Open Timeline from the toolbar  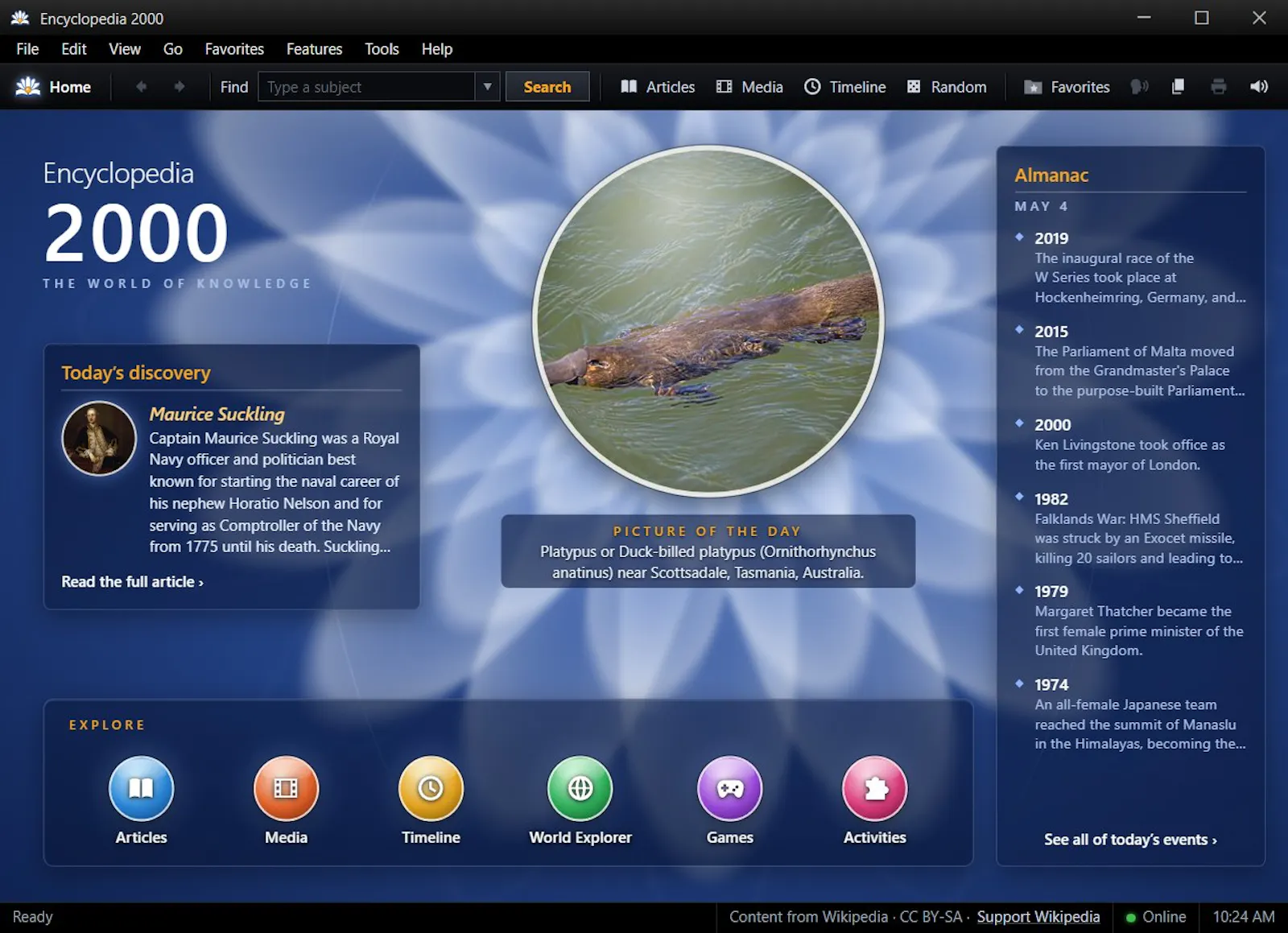pos(845,87)
